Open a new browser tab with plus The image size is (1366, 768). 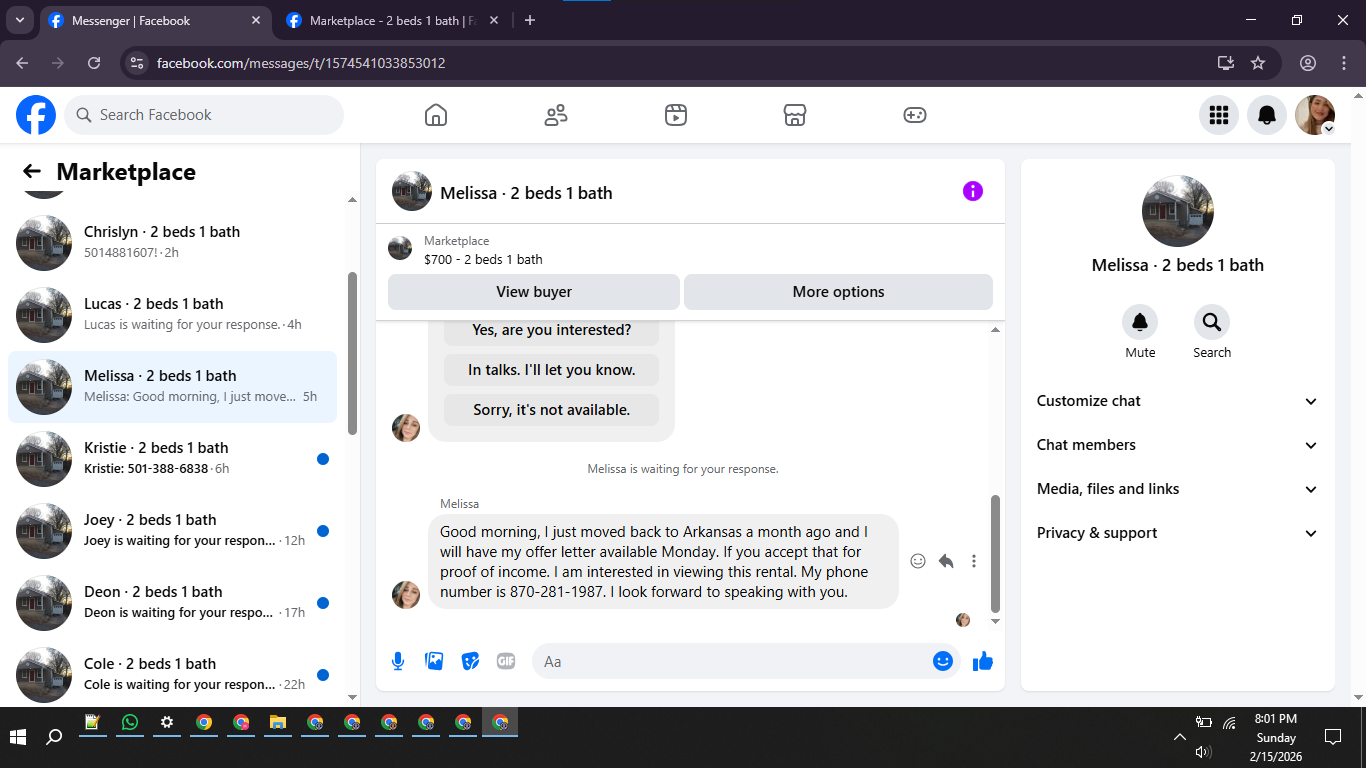click(x=530, y=20)
